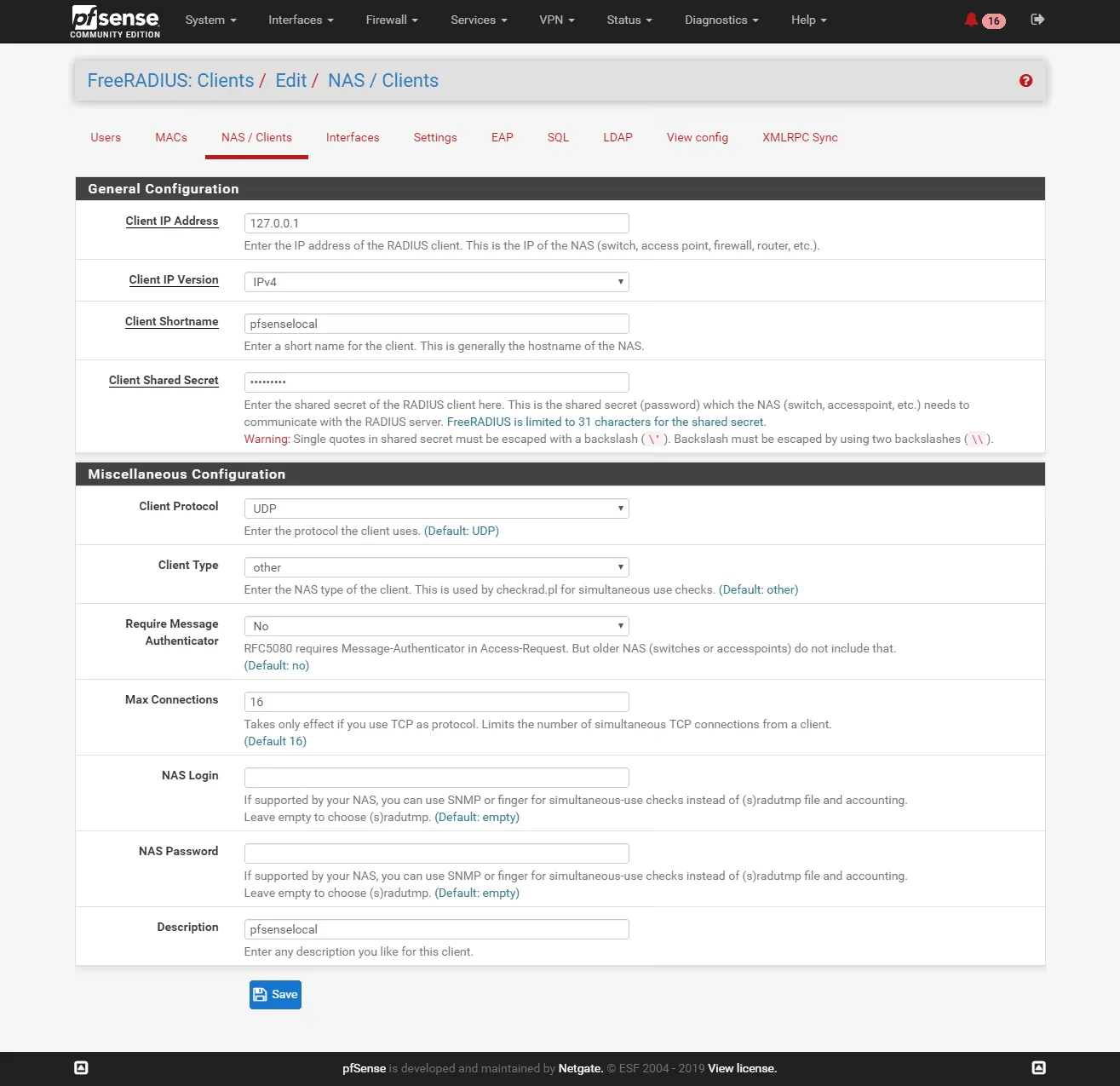Click View license in the footer
This screenshot has width=1120, height=1086.
(x=741, y=1068)
